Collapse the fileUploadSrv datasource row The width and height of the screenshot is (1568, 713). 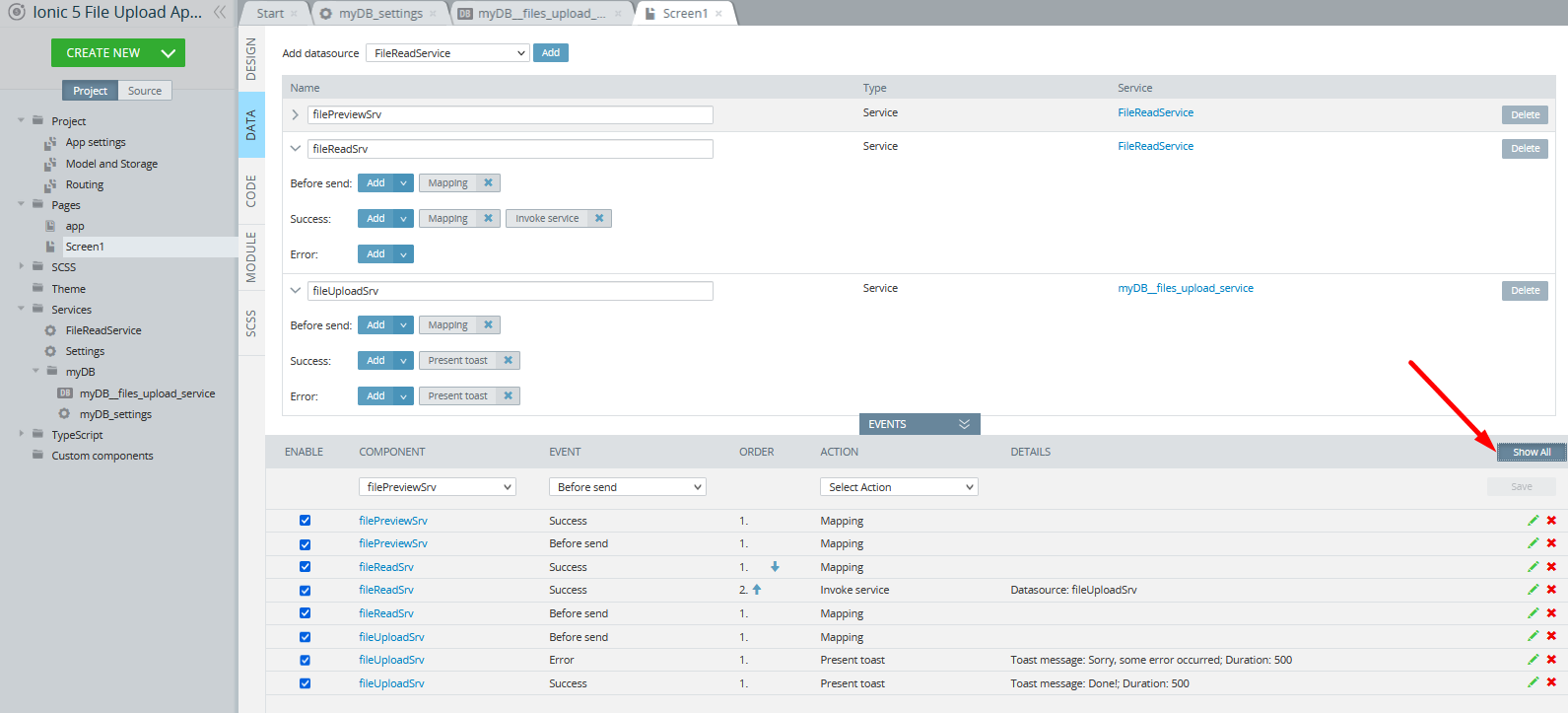(295, 291)
